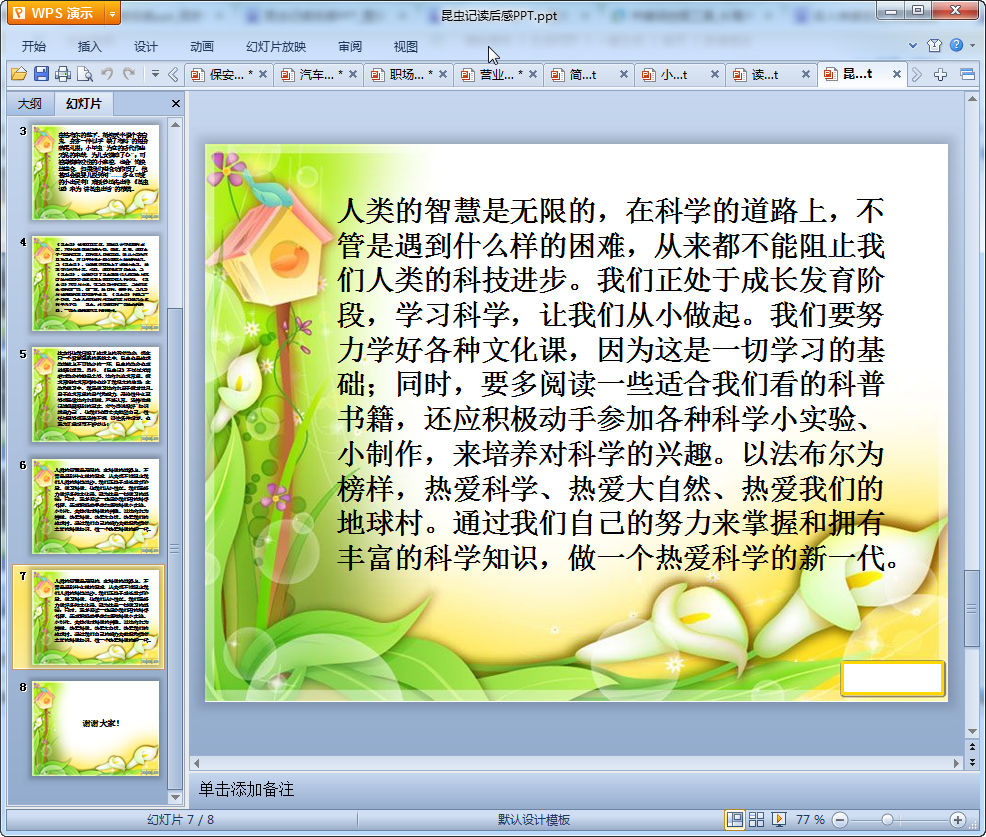Collapse the ribbon with the chevron icon
The height and width of the screenshot is (837, 986).
pyautogui.click(x=912, y=45)
